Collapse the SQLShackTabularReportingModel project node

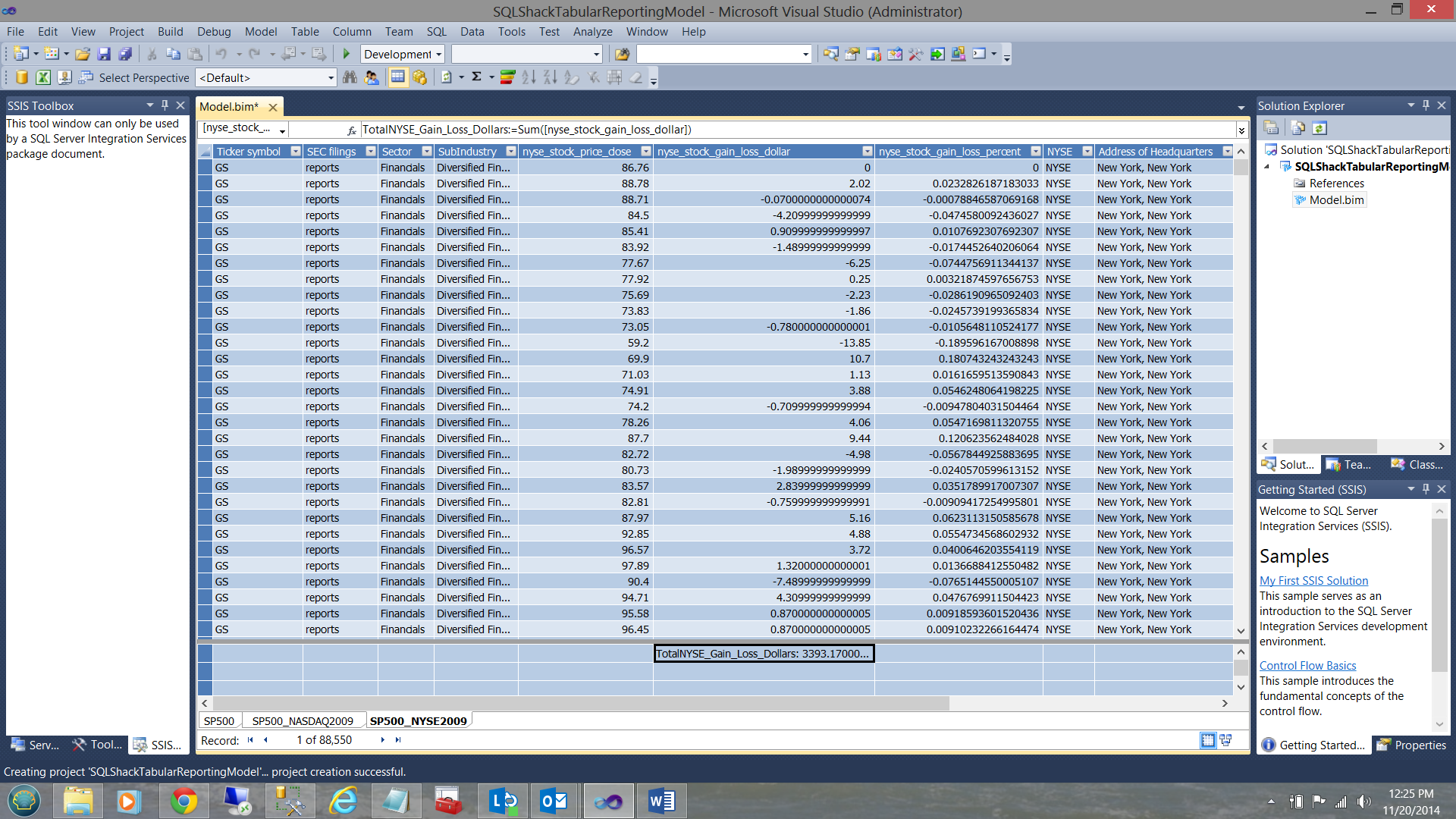click(1266, 167)
